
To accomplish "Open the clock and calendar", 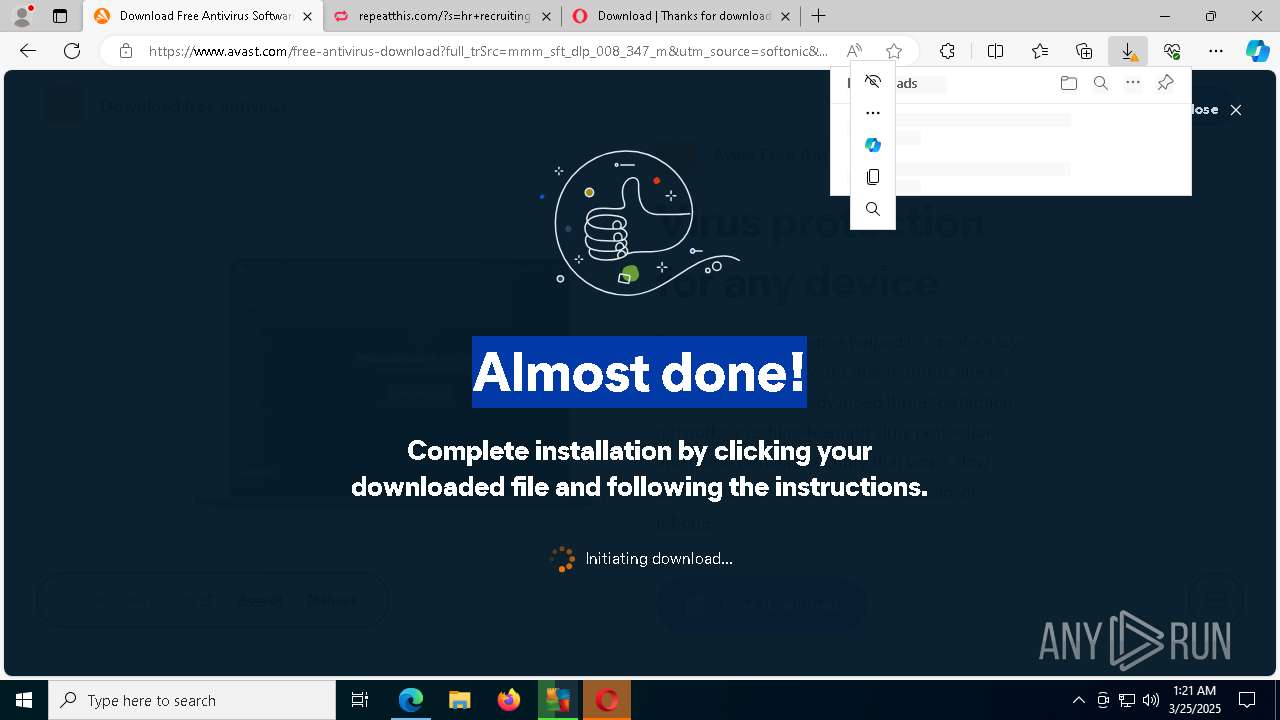I will pos(1195,700).
